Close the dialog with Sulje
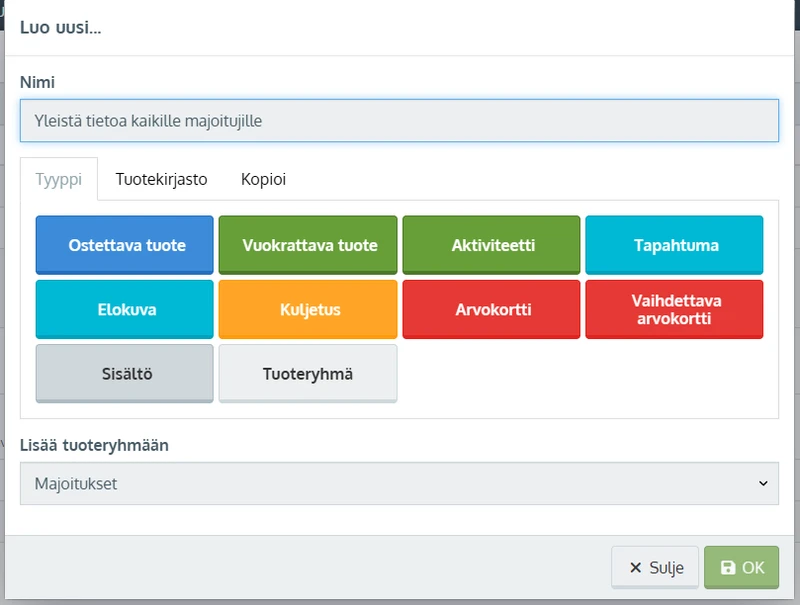Viewport: 800px width, 605px height. [x=655, y=567]
